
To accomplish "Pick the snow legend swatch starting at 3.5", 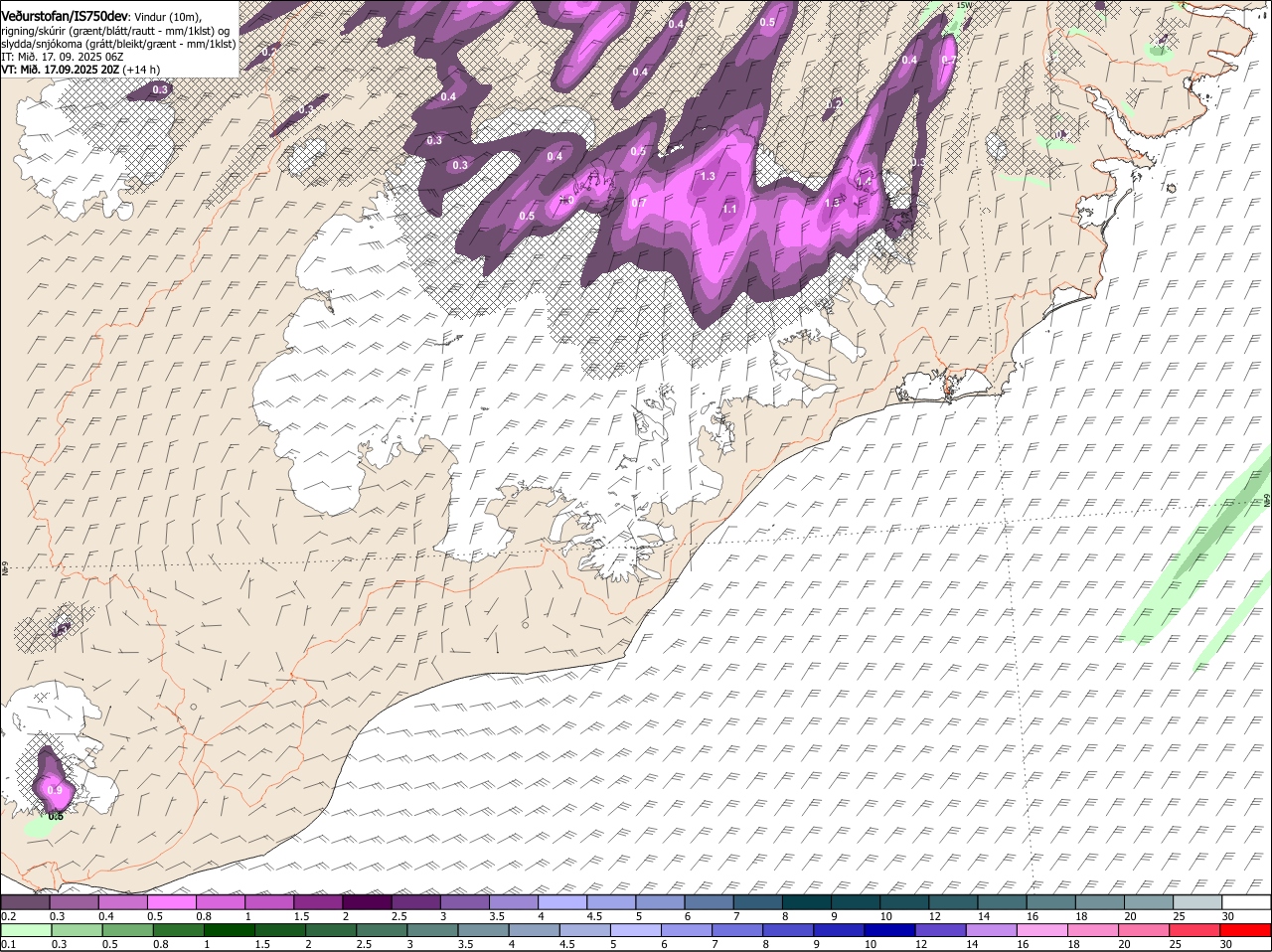I will coord(514,902).
